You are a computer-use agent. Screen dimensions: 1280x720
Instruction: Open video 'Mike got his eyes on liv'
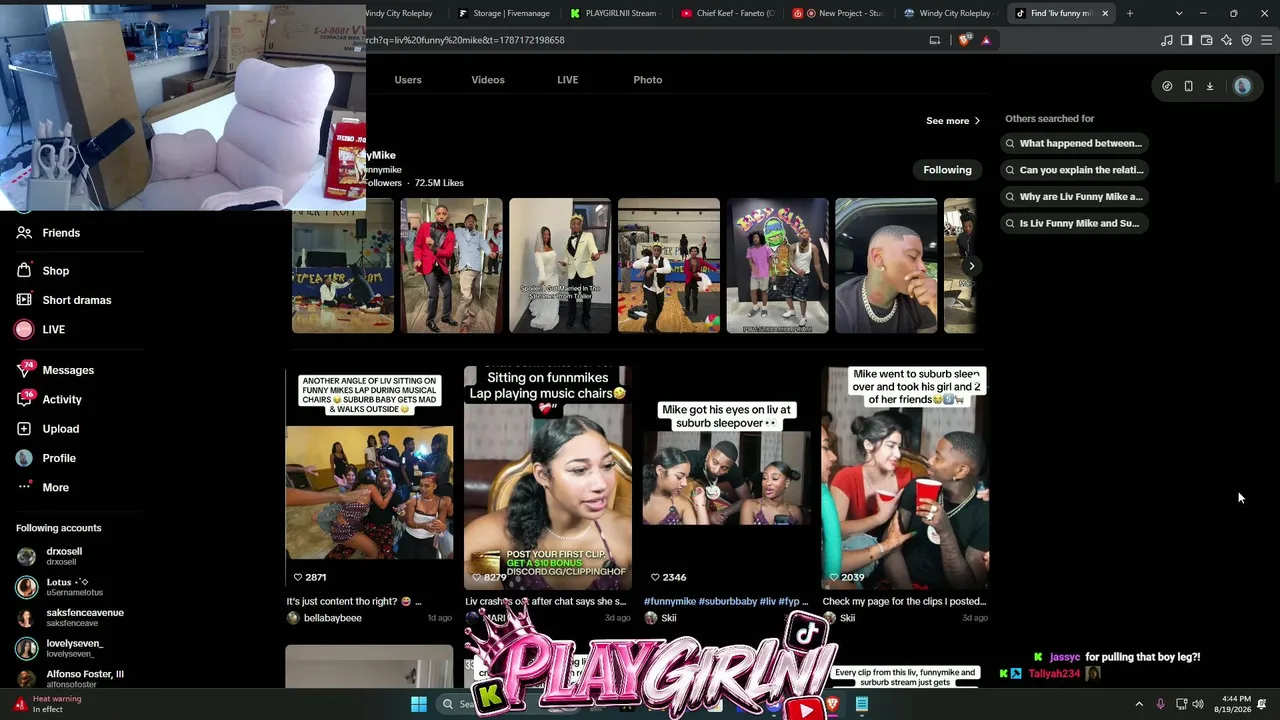(x=726, y=478)
